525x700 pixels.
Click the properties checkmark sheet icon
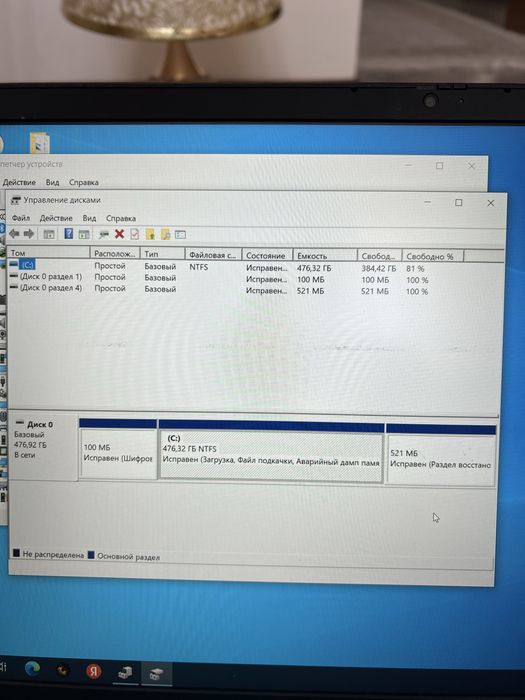pos(134,234)
